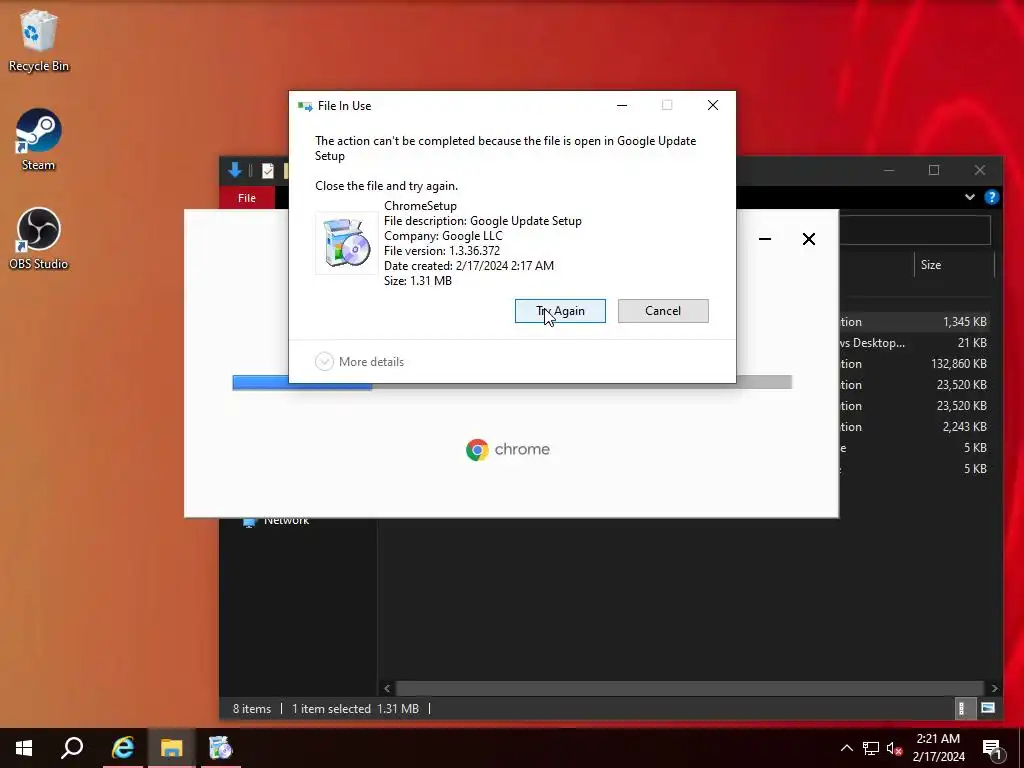The image size is (1024, 768).
Task: Click 1 item selected 1.31 MB status
Action: click(355, 709)
